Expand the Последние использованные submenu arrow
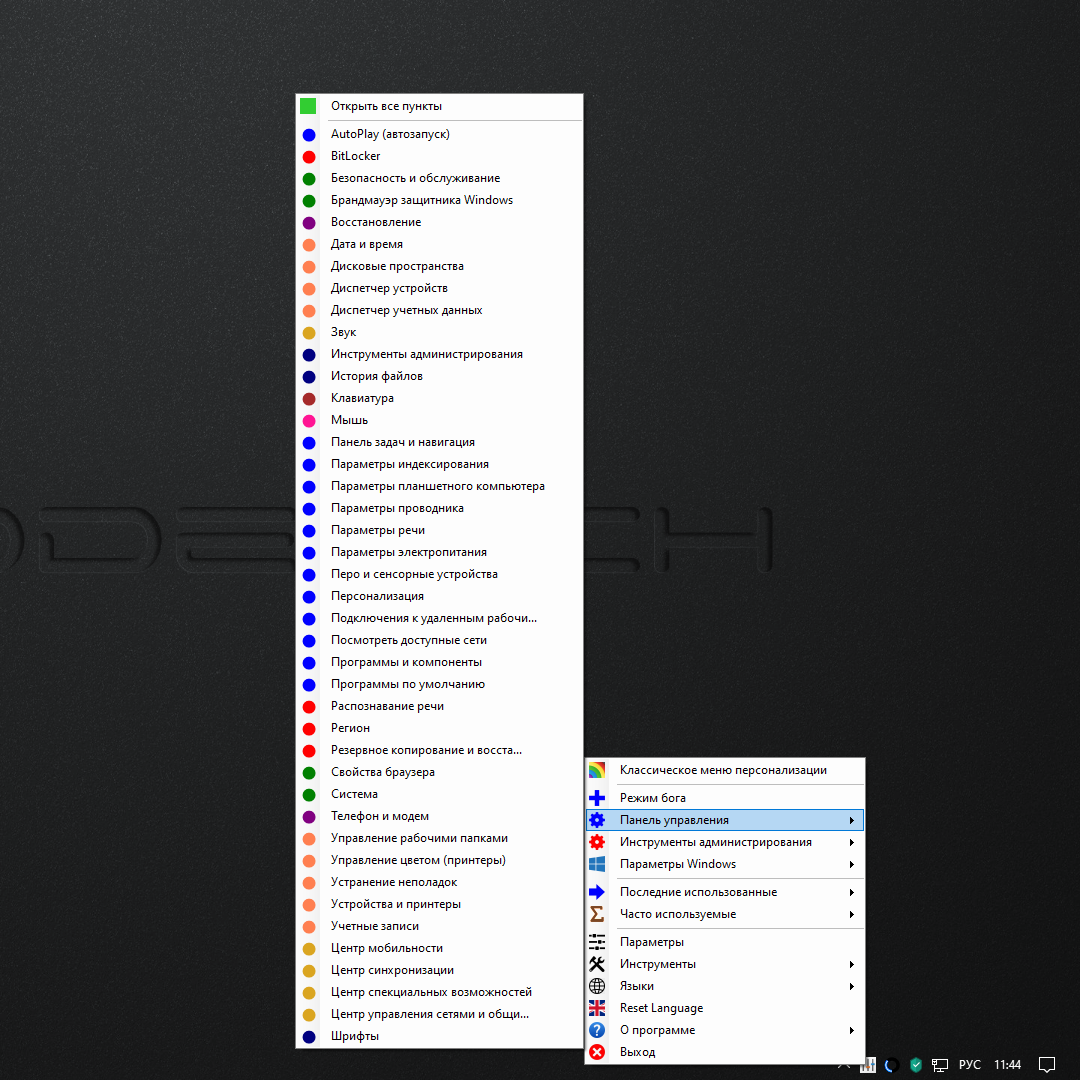Screen dimensions: 1080x1080 (852, 892)
